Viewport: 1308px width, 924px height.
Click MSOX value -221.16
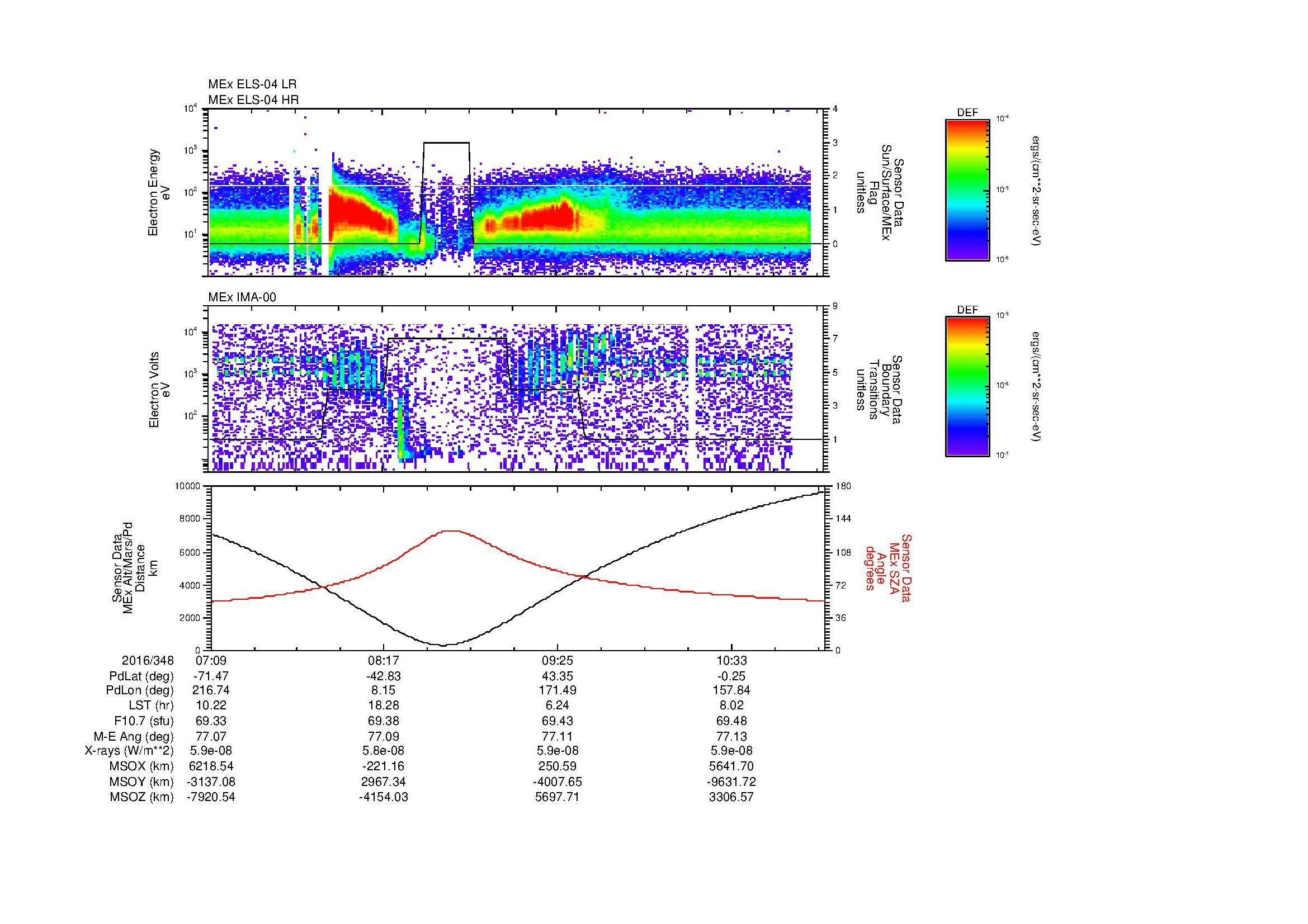384,766
